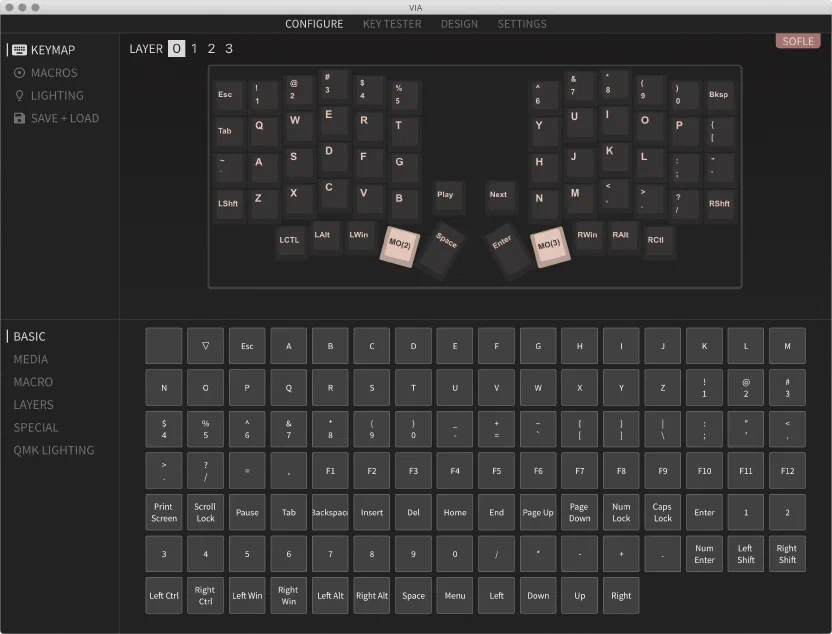The image size is (832, 634).
Task: Select the BASIC keycode category
Action: pyautogui.click(x=29, y=336)
